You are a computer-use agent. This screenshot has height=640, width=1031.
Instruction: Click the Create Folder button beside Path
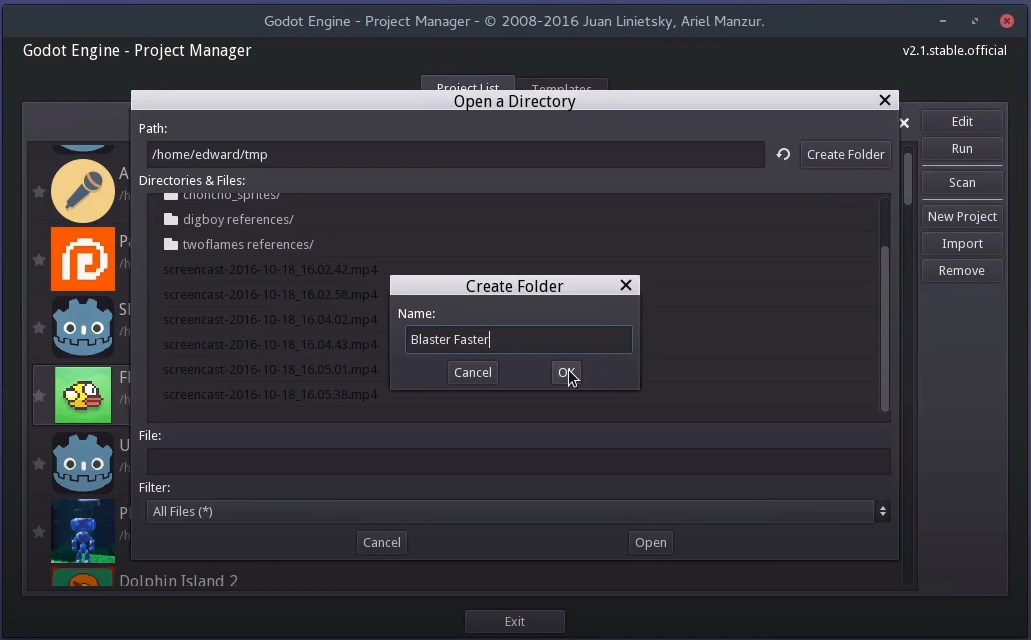(x=846, y=155)
